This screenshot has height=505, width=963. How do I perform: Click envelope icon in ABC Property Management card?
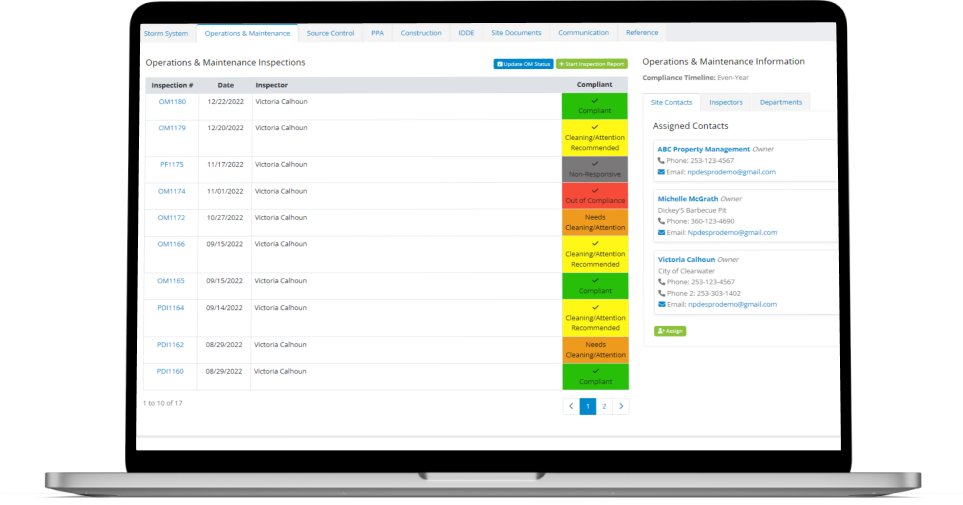pyautogui.click(x=661, y=172)
